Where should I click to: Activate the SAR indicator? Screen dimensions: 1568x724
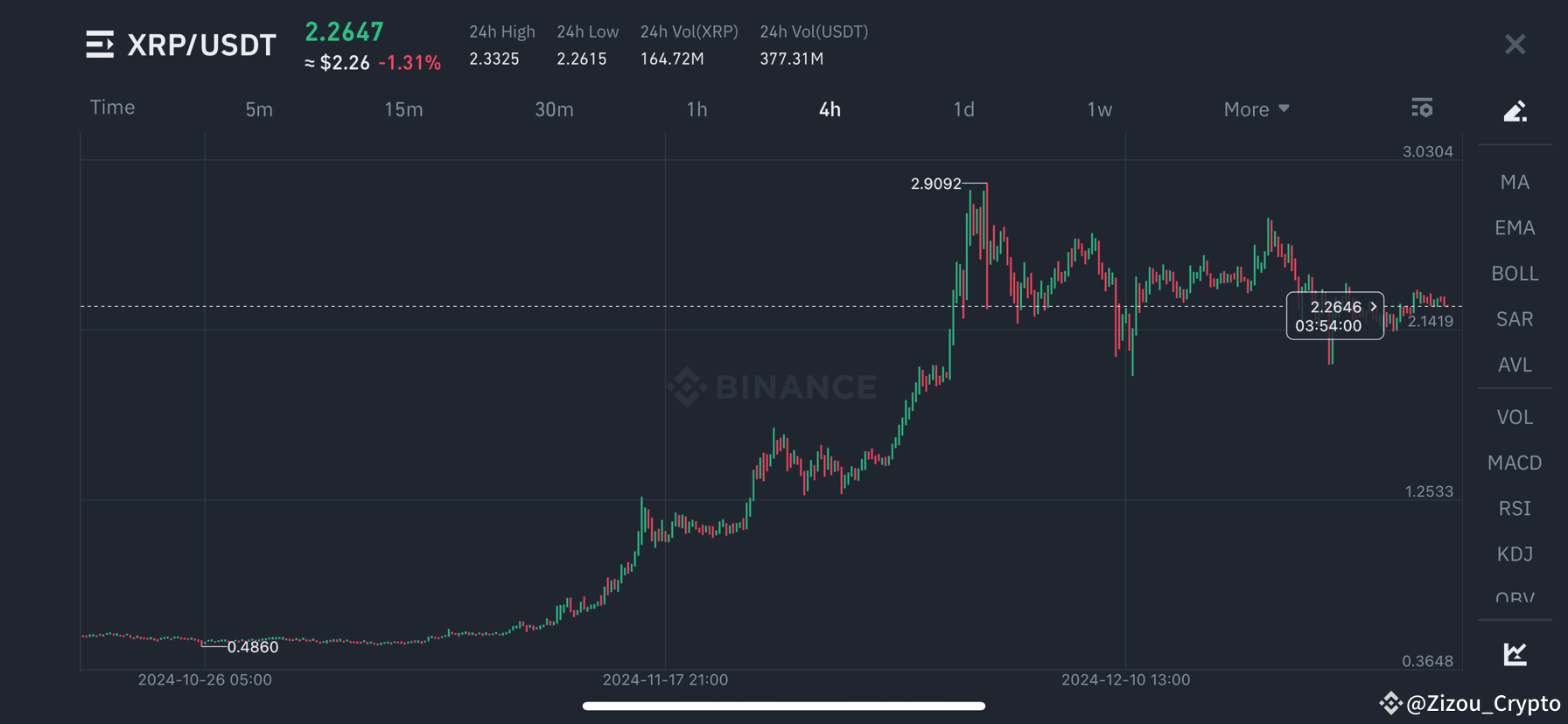[x=1514, y=318]
